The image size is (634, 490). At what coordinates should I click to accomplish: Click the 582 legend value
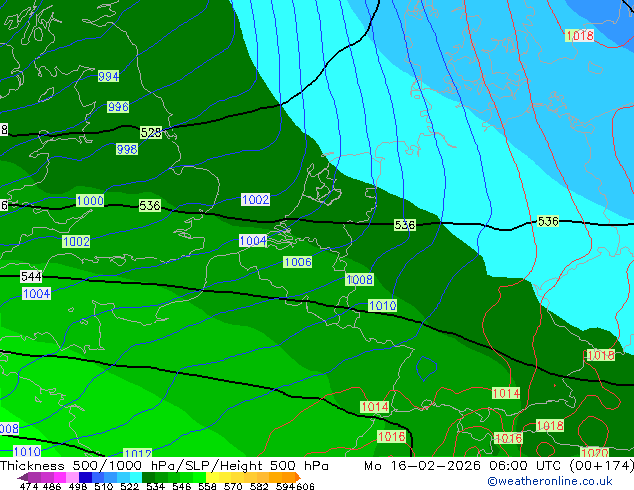(259, 486)
